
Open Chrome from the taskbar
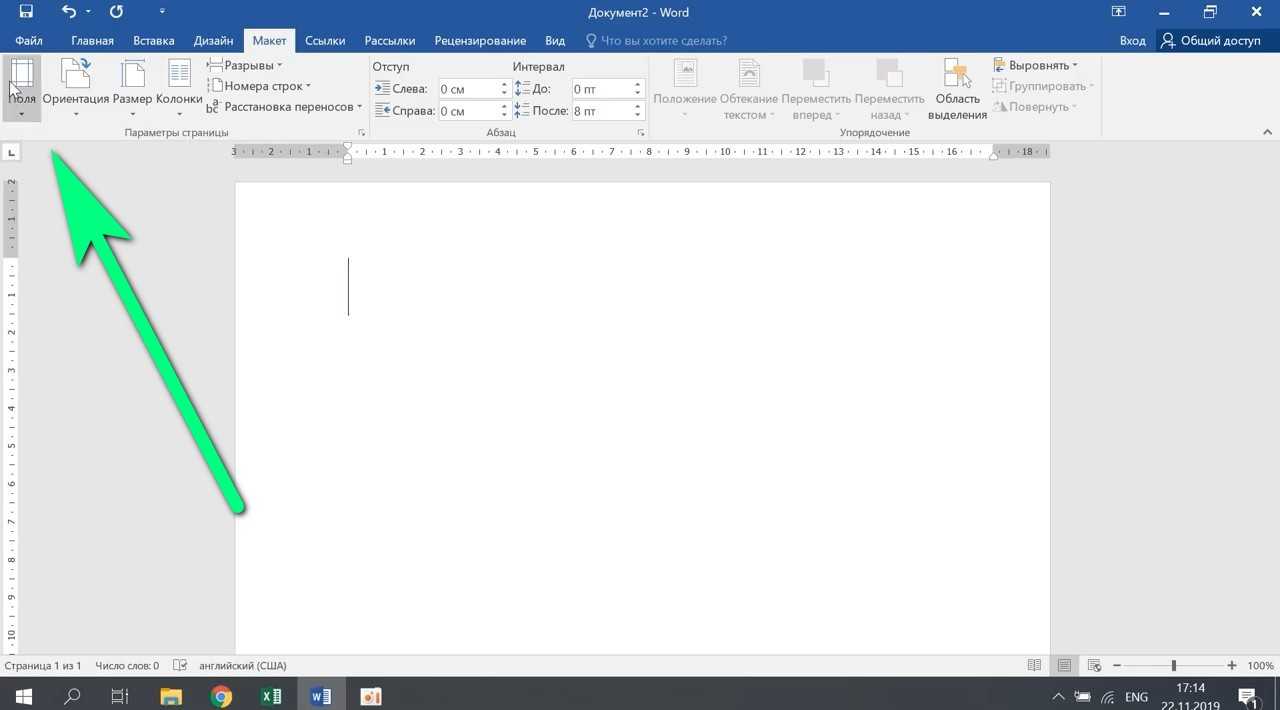(x=221, y=696)
